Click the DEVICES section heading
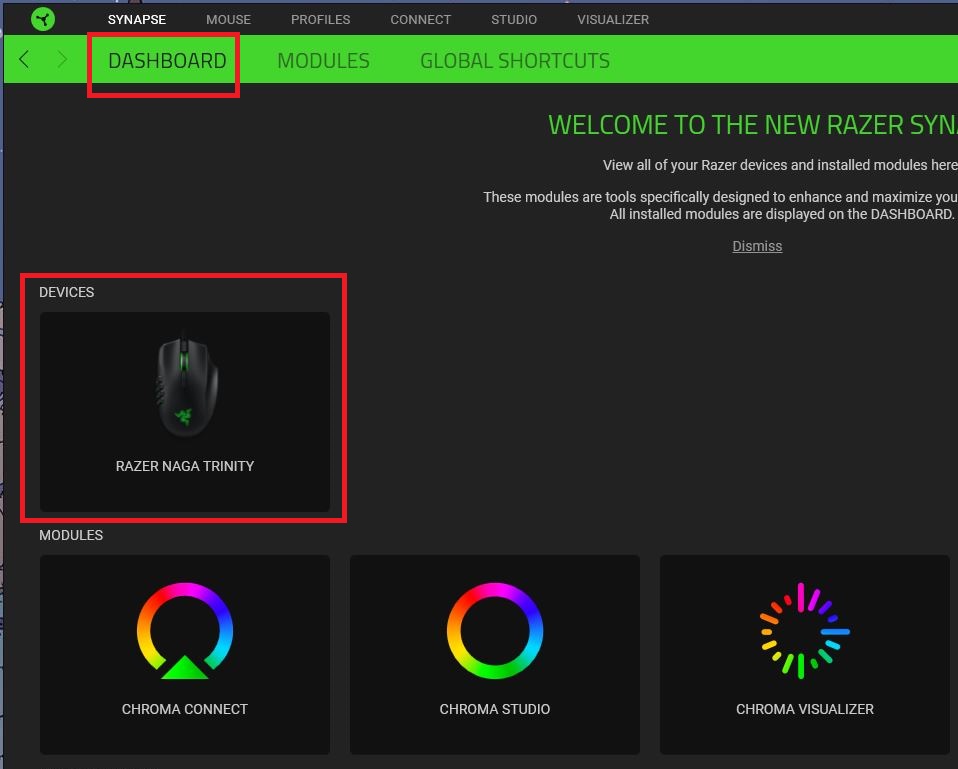The height and width of the screenshot is (769, 958). tap(67, 292)
